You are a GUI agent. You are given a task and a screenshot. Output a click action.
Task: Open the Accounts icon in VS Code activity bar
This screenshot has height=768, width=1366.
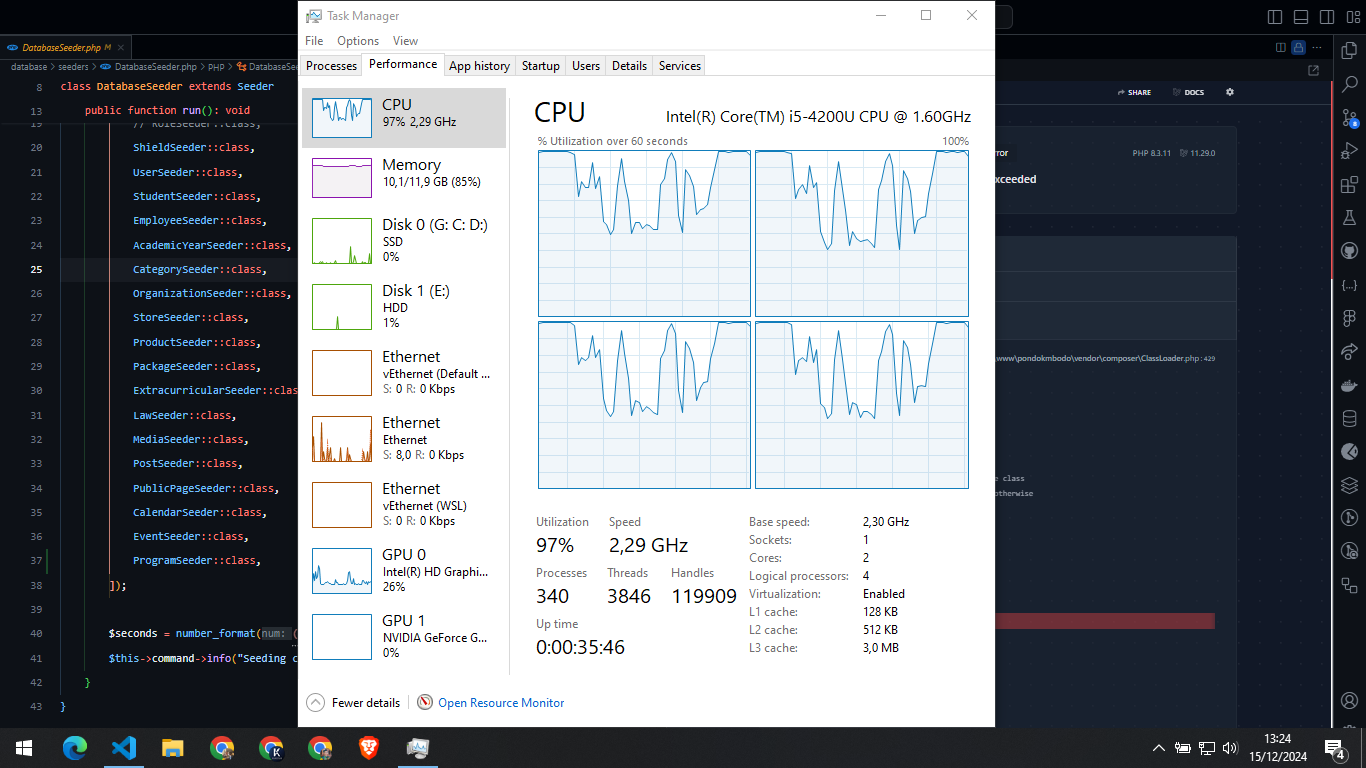(1349, 700)
